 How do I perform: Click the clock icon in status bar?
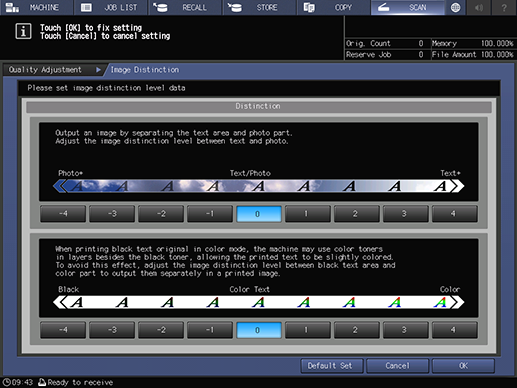pyautogui.click(x=6, y=382)
